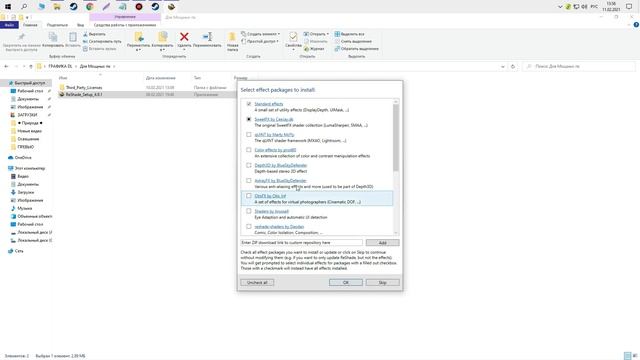Click the refresh button beside address bar

tap(513, 66)
